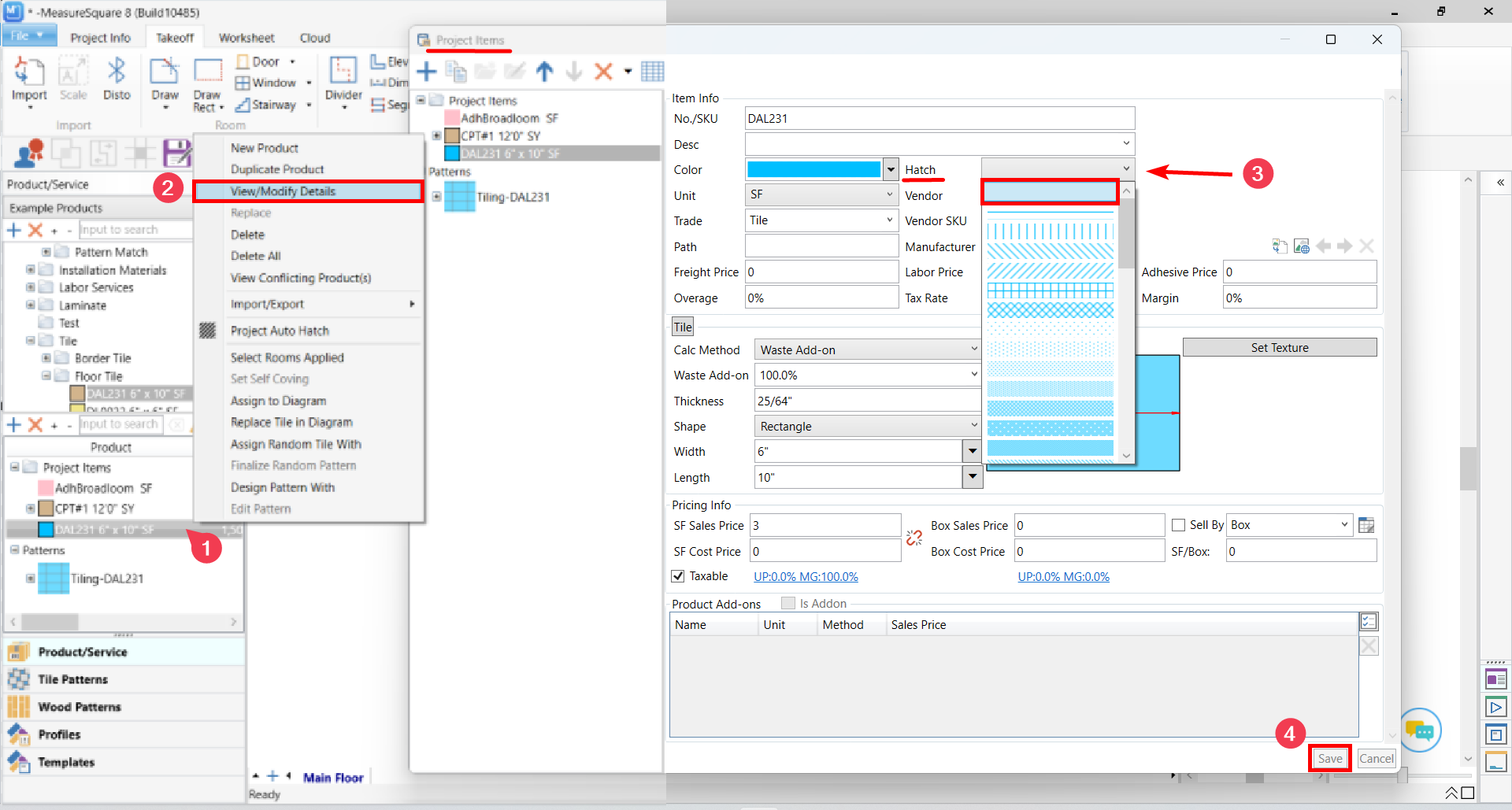This screenshot has height=810, width=1512.
Task: Open the Cloud ribbon tab
Action: 315,38
